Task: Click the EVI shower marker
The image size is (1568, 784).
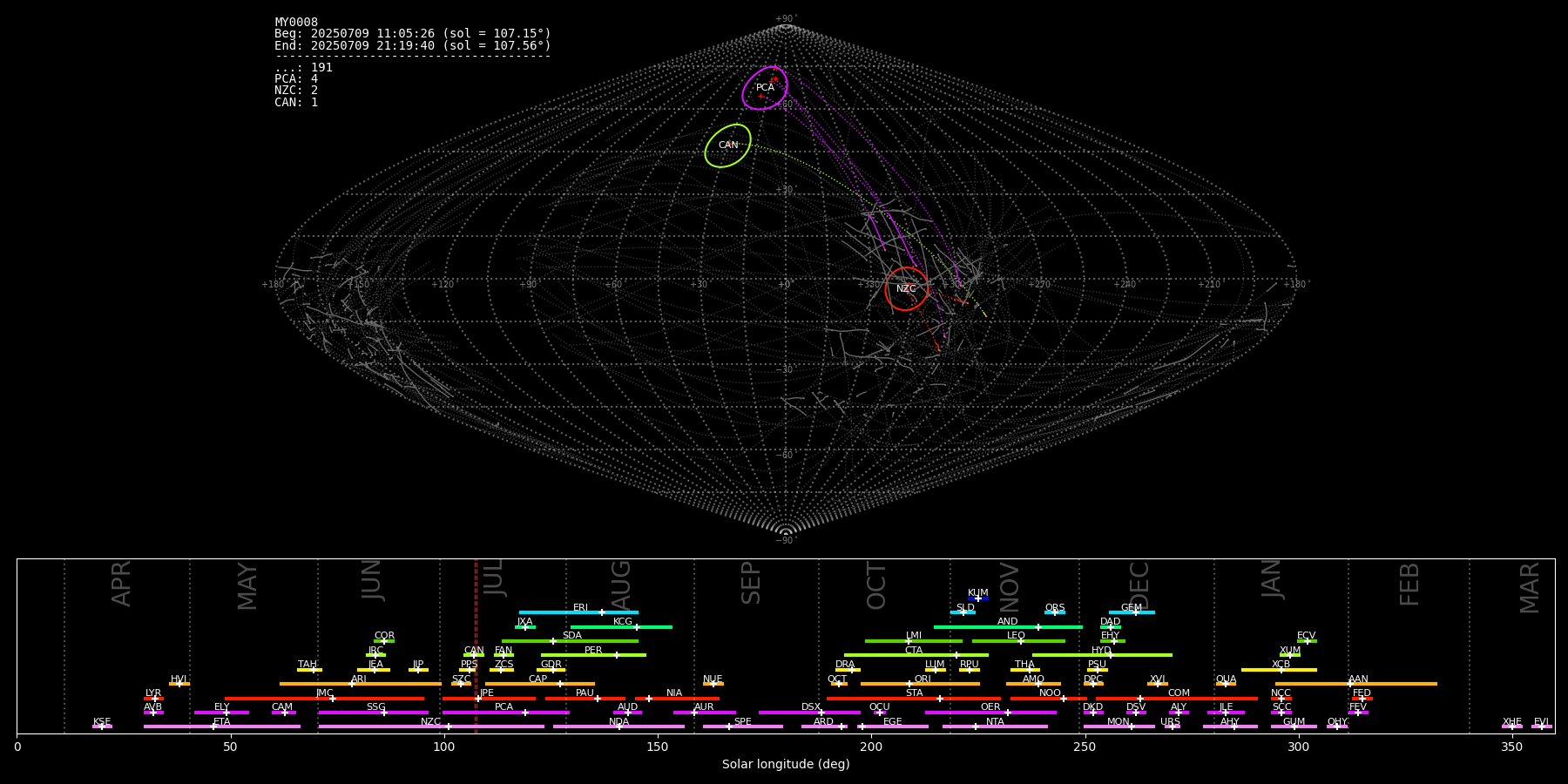Action: pyautogui.click(x=1542, y=727)
